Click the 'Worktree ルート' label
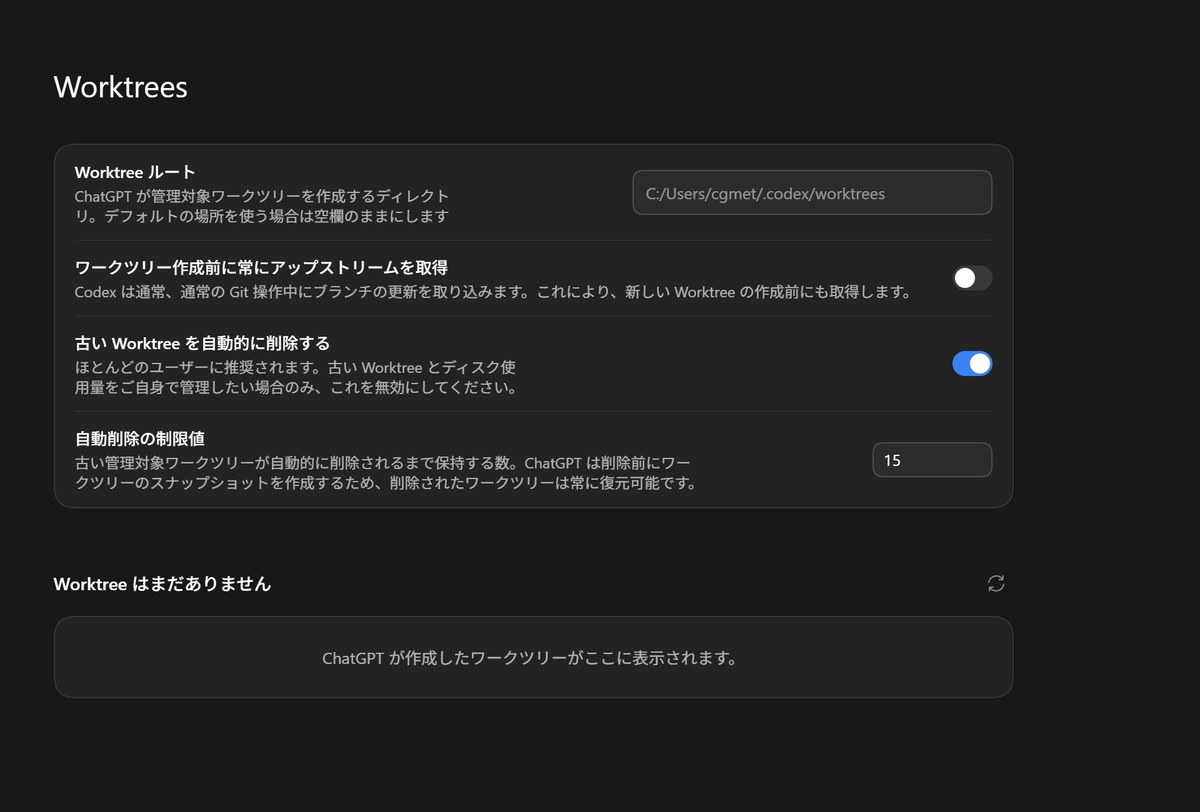This screenshot has height=812, width=1200. tap(135, 172)
